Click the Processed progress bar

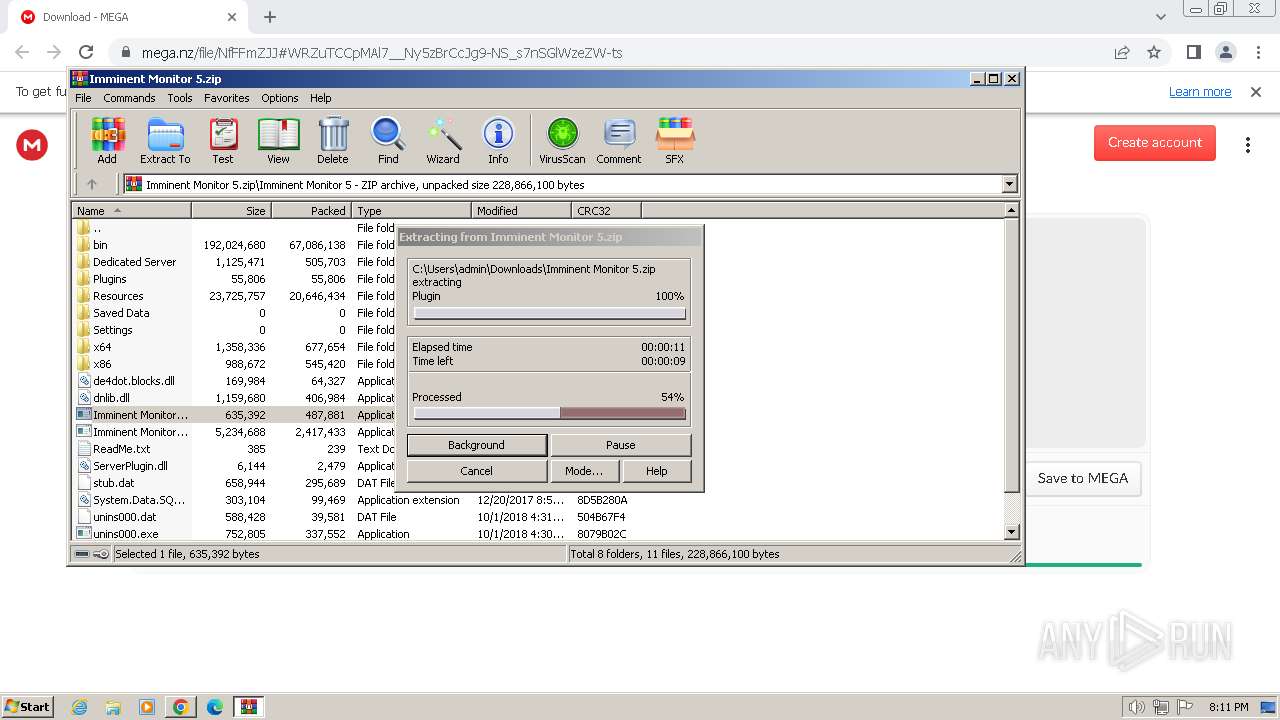click(549, 413)
